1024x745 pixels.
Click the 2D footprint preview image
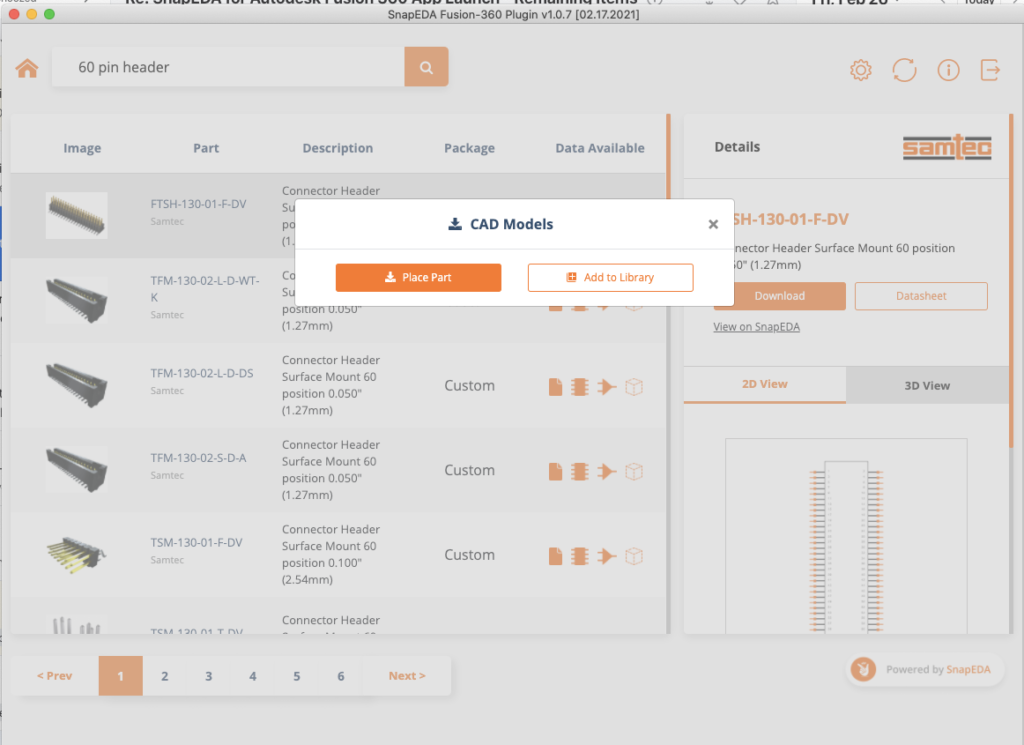(846, 535)
